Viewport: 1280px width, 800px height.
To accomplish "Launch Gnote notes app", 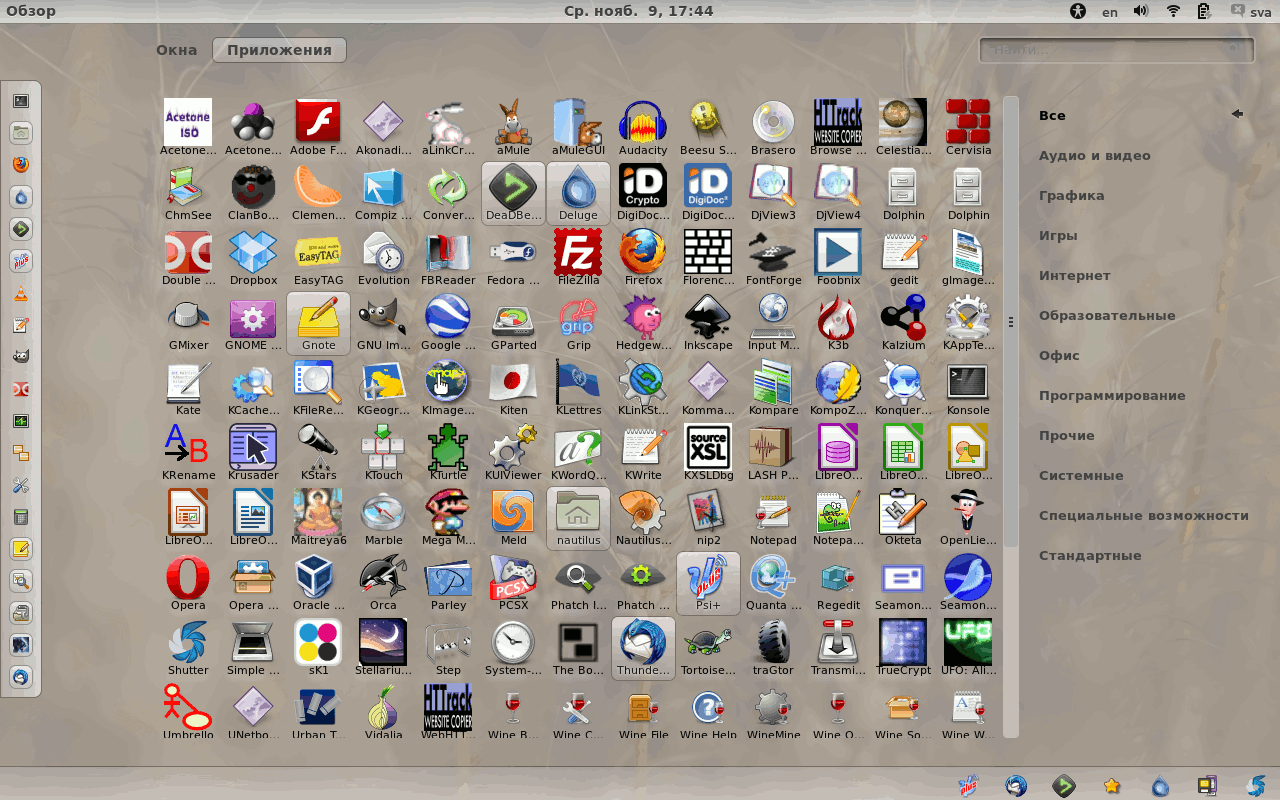I will tap(318, 323).
